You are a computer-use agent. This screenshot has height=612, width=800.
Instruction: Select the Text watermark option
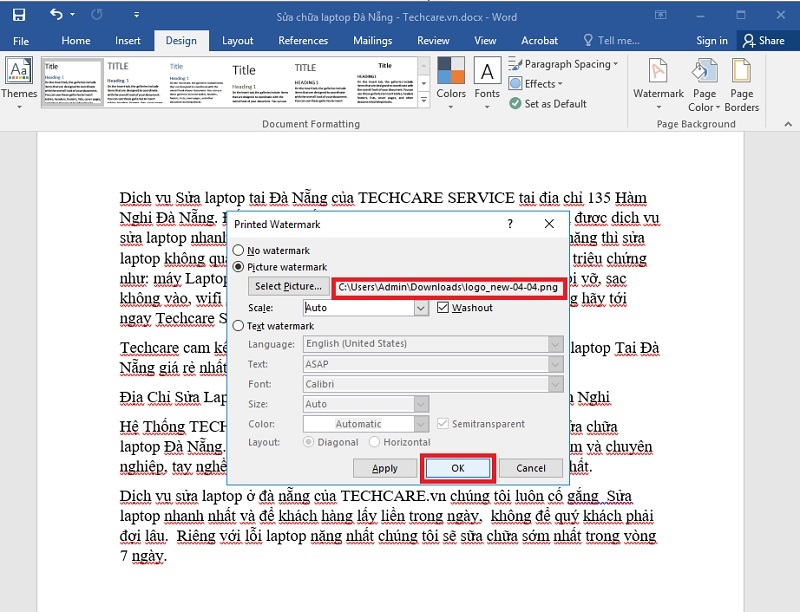click(239, 326)
